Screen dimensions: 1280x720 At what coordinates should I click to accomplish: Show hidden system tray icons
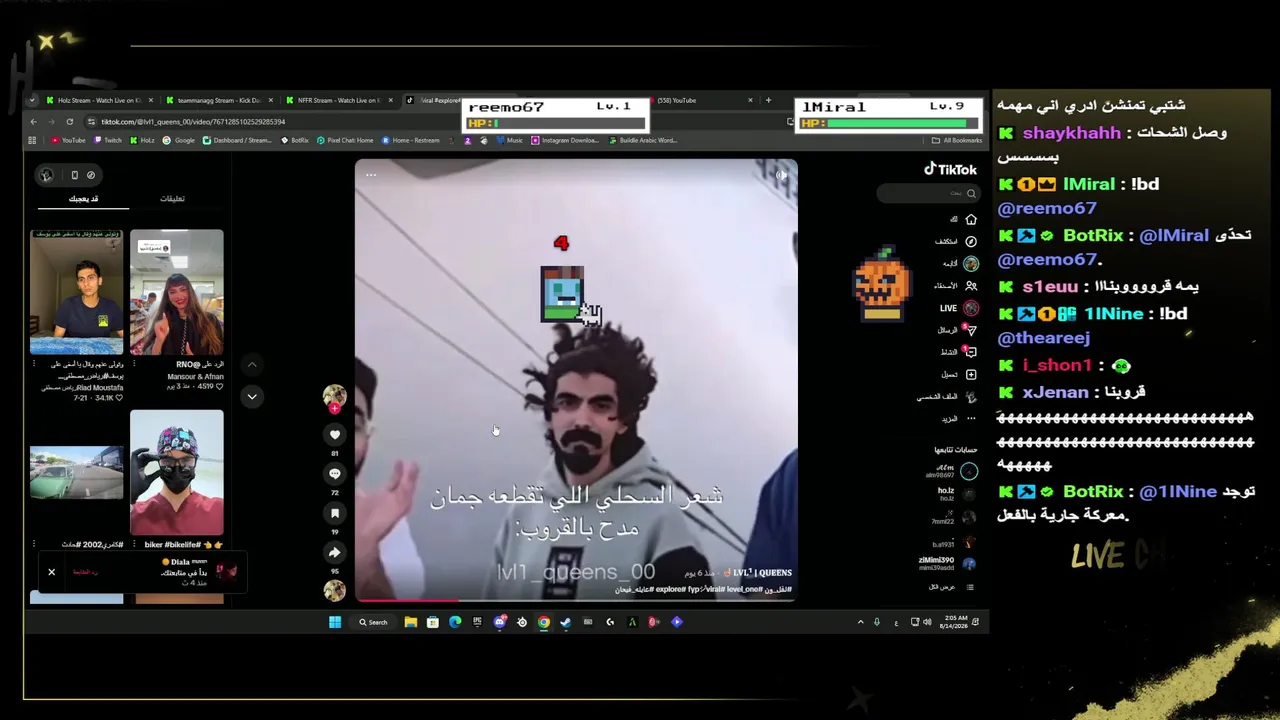click(x=860, y=622)
